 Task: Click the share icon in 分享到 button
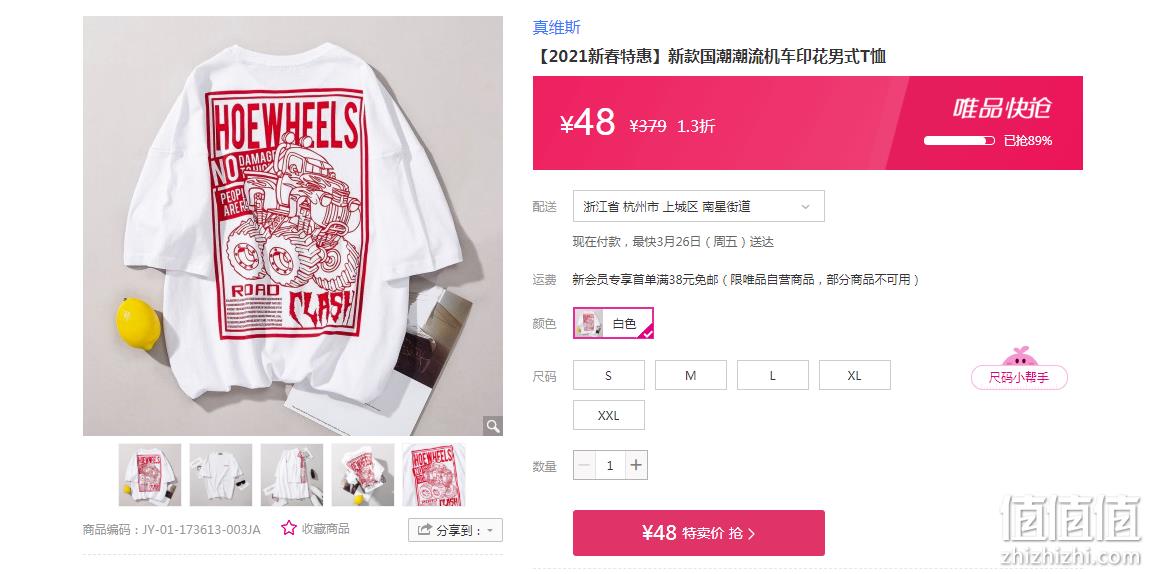coord(424,530)
